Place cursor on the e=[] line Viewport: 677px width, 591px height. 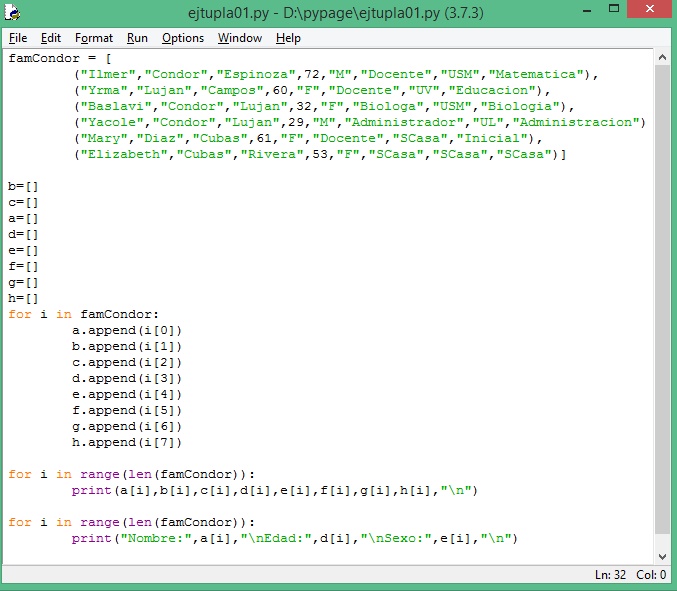click(x=23, y=250)
